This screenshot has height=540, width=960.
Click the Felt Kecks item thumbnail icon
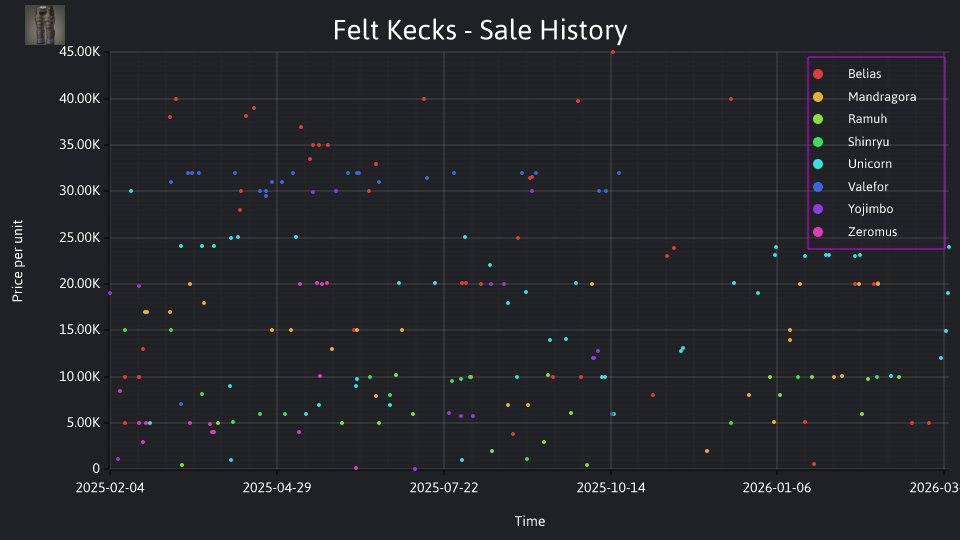click(45, 25)
